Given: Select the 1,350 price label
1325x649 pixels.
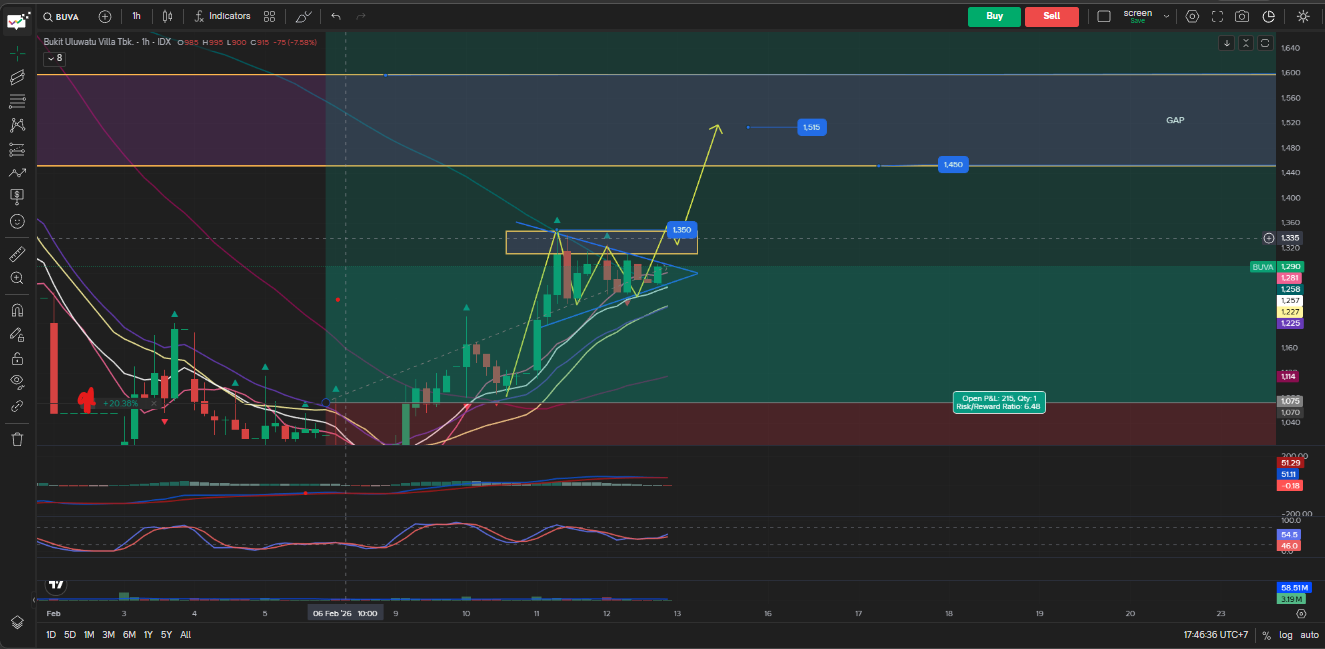Looking at the screenshot, I should pyautogui.click(x=681, y=229).
